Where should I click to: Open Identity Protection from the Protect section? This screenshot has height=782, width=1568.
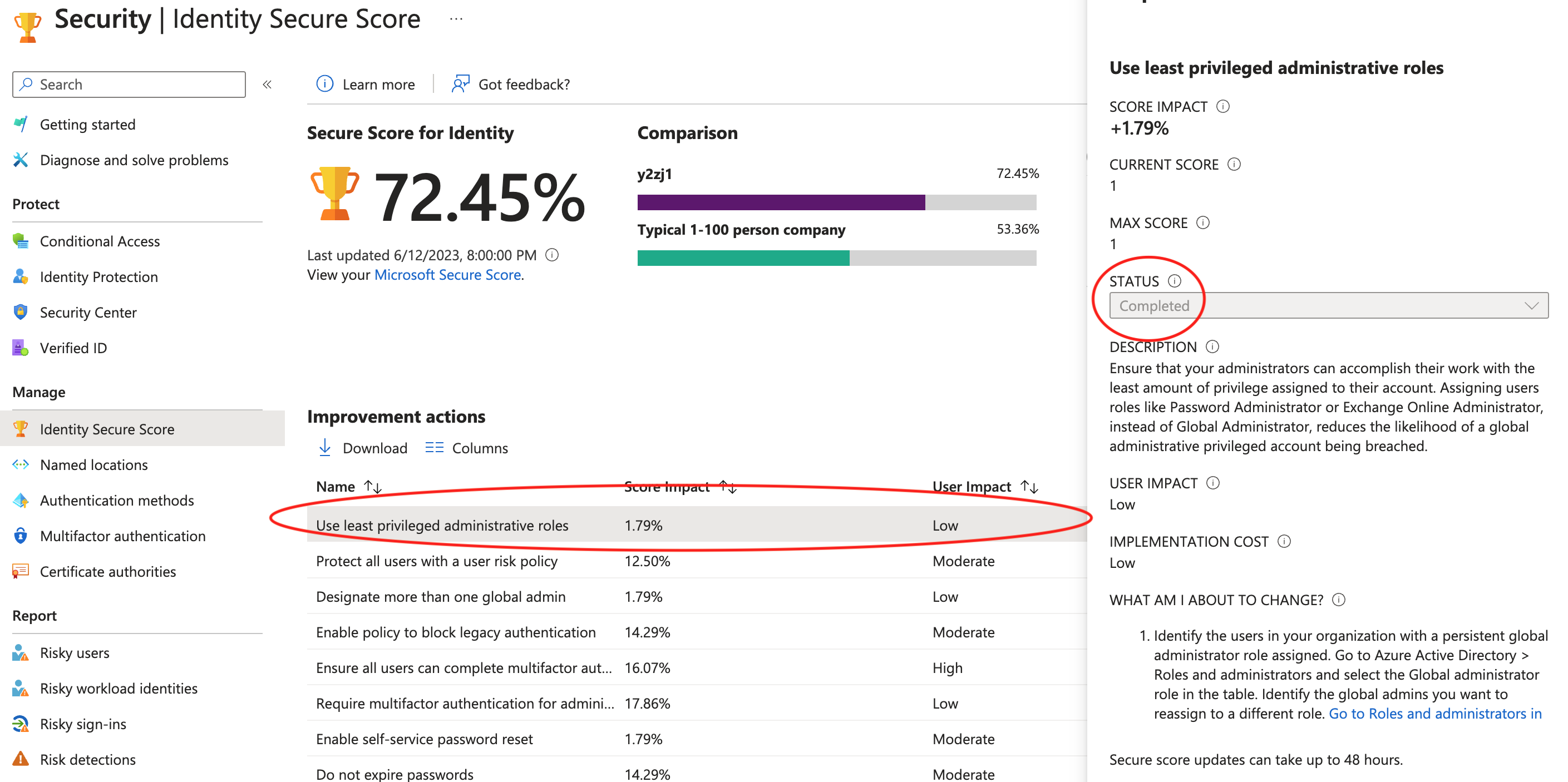97,277
